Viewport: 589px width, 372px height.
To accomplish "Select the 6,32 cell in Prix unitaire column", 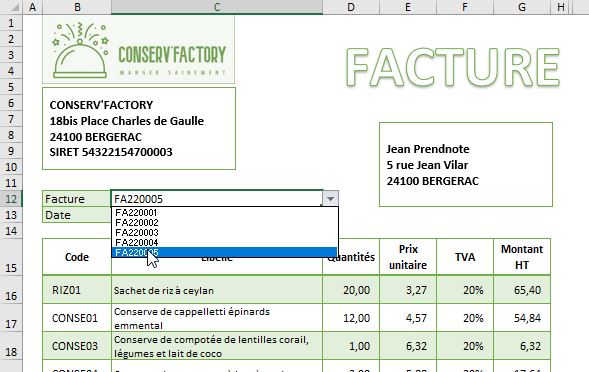I will click(x=408, y=346).
